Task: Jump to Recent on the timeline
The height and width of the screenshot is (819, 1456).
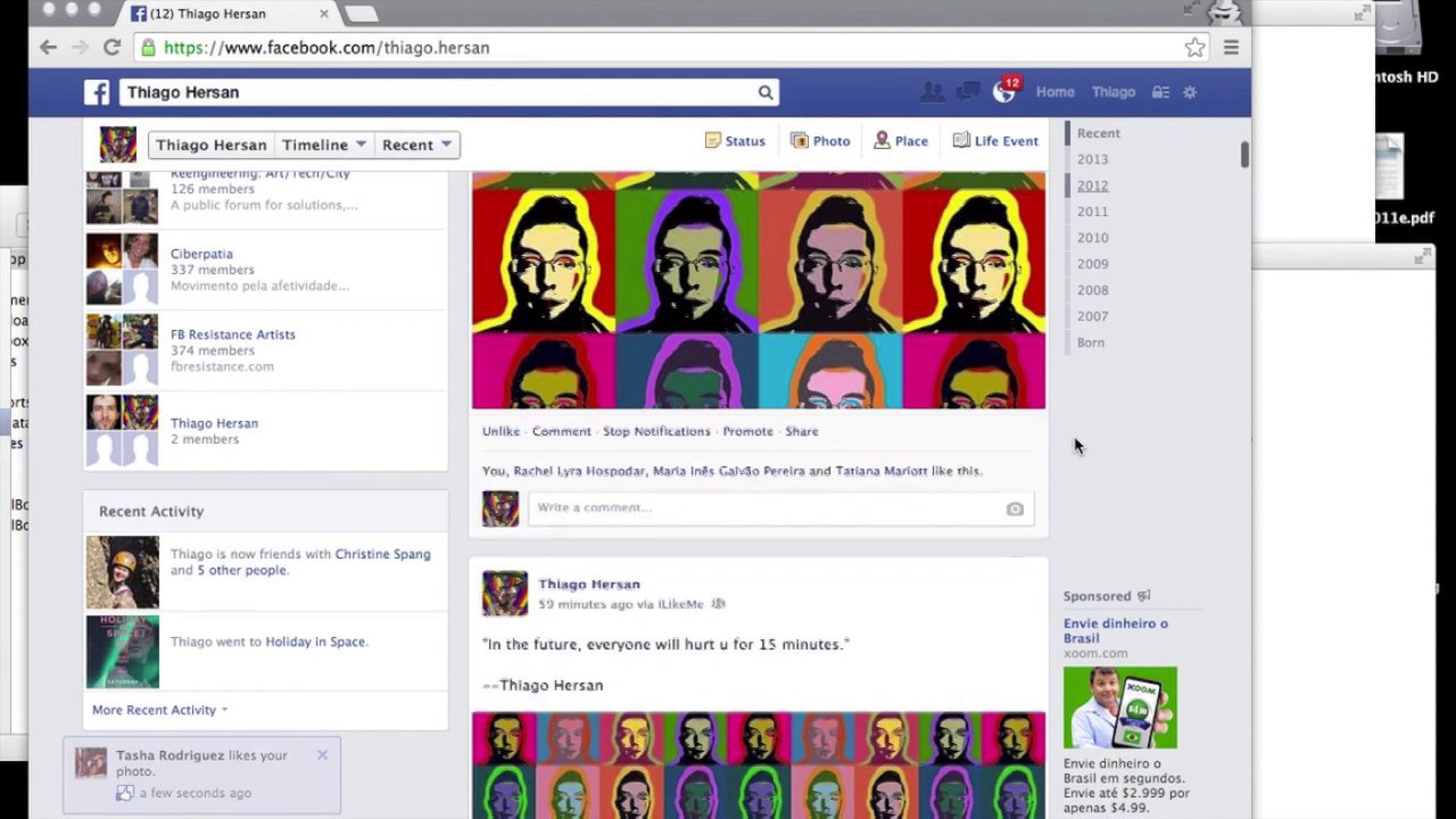Action: pyautogui.click(x=1099, y=133)
